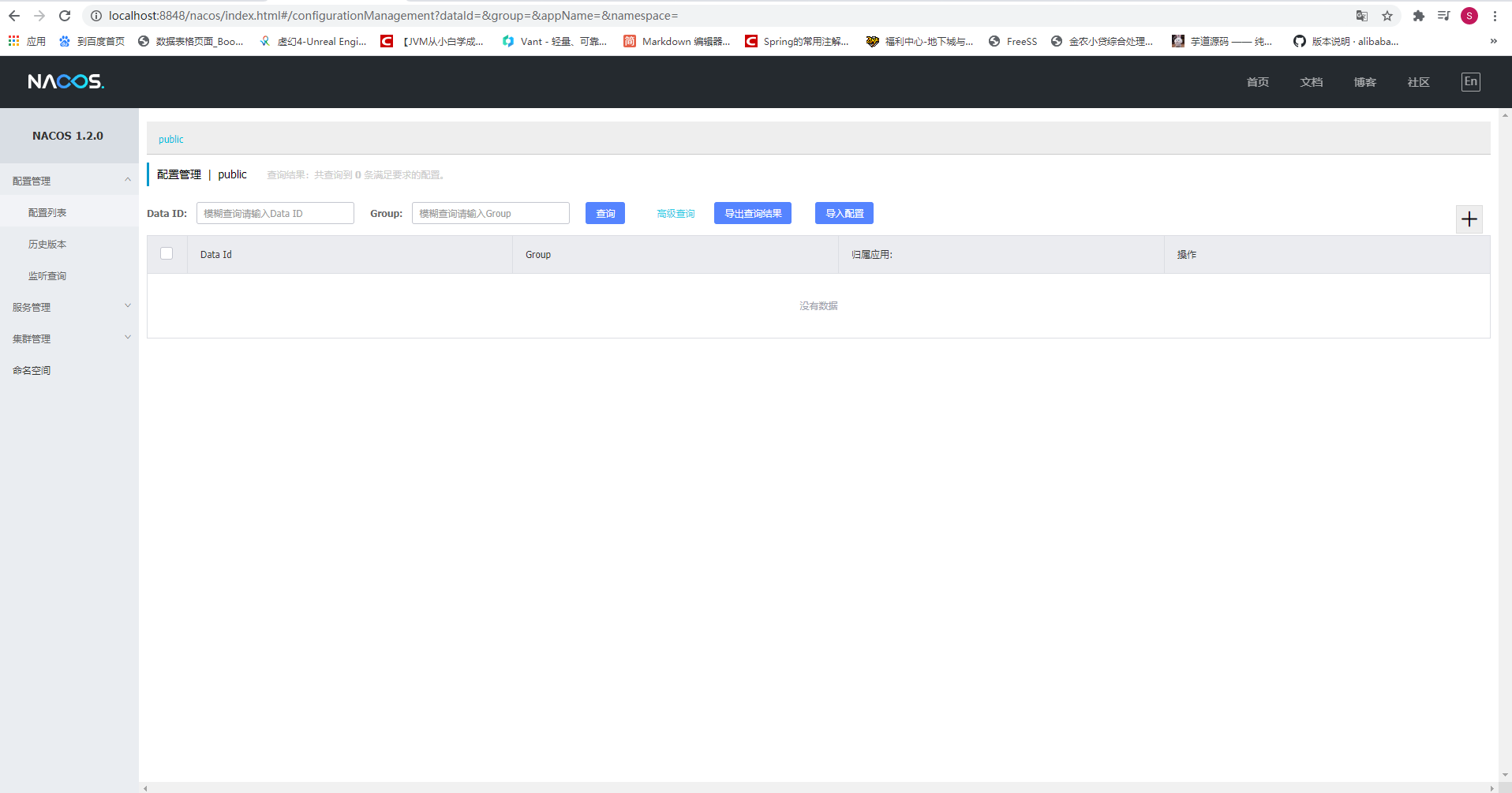This screenshot has width=1512, height=793.
Task: Select the public namespace tab
Action: 170,139
